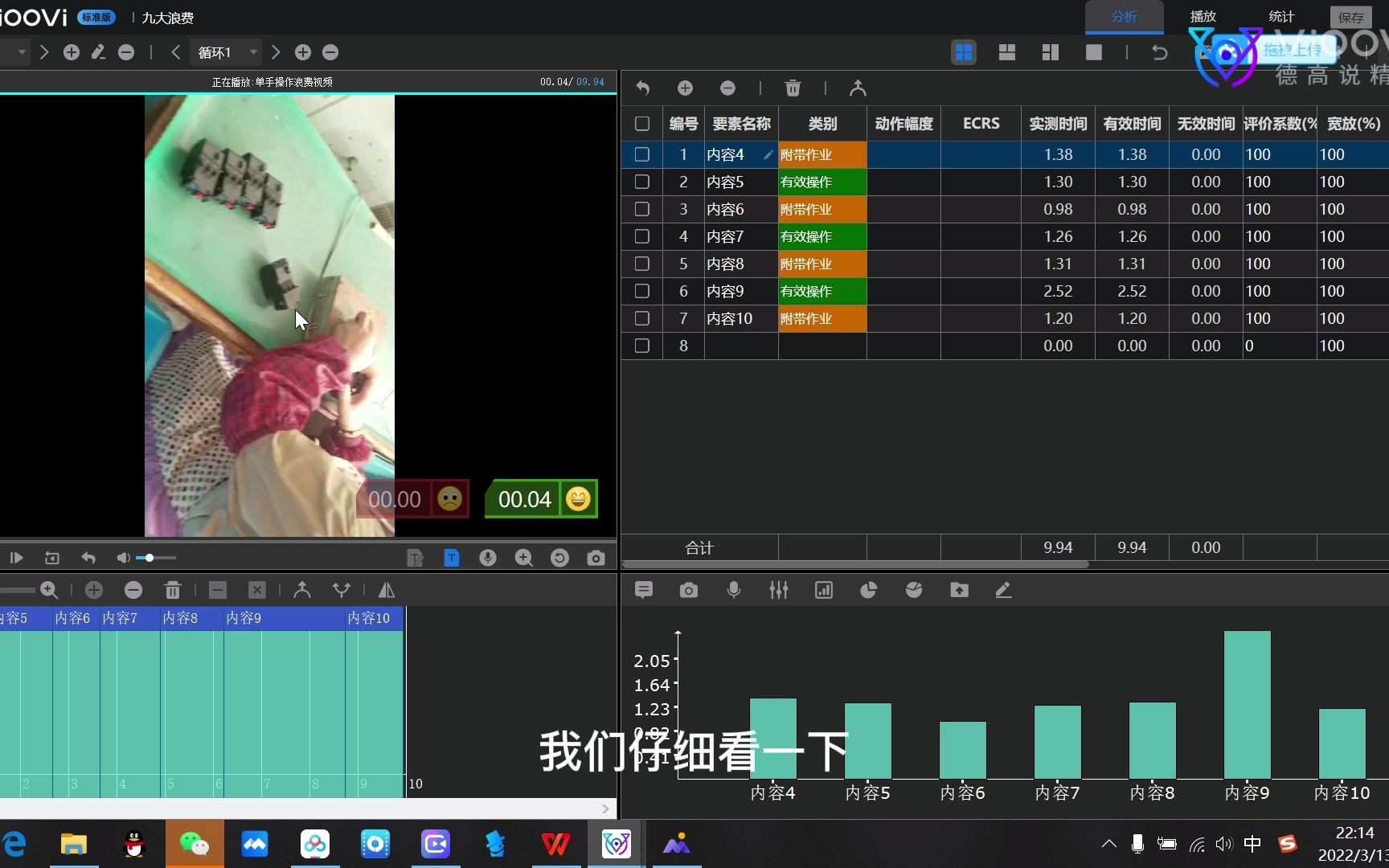Check the box for row 内容8
Image resolution: width=1389 pixels, height=868 pixels.
click(x=641, y=264)
